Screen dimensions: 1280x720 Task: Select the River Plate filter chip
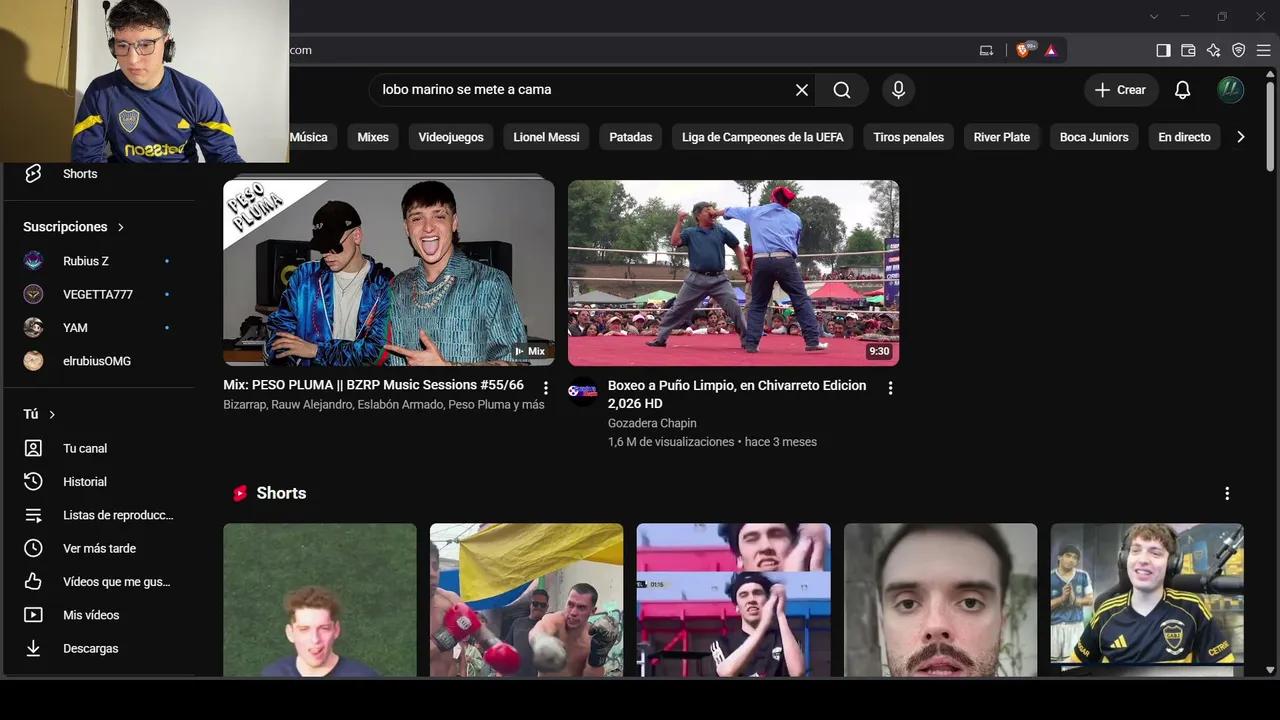[1002, 137]
